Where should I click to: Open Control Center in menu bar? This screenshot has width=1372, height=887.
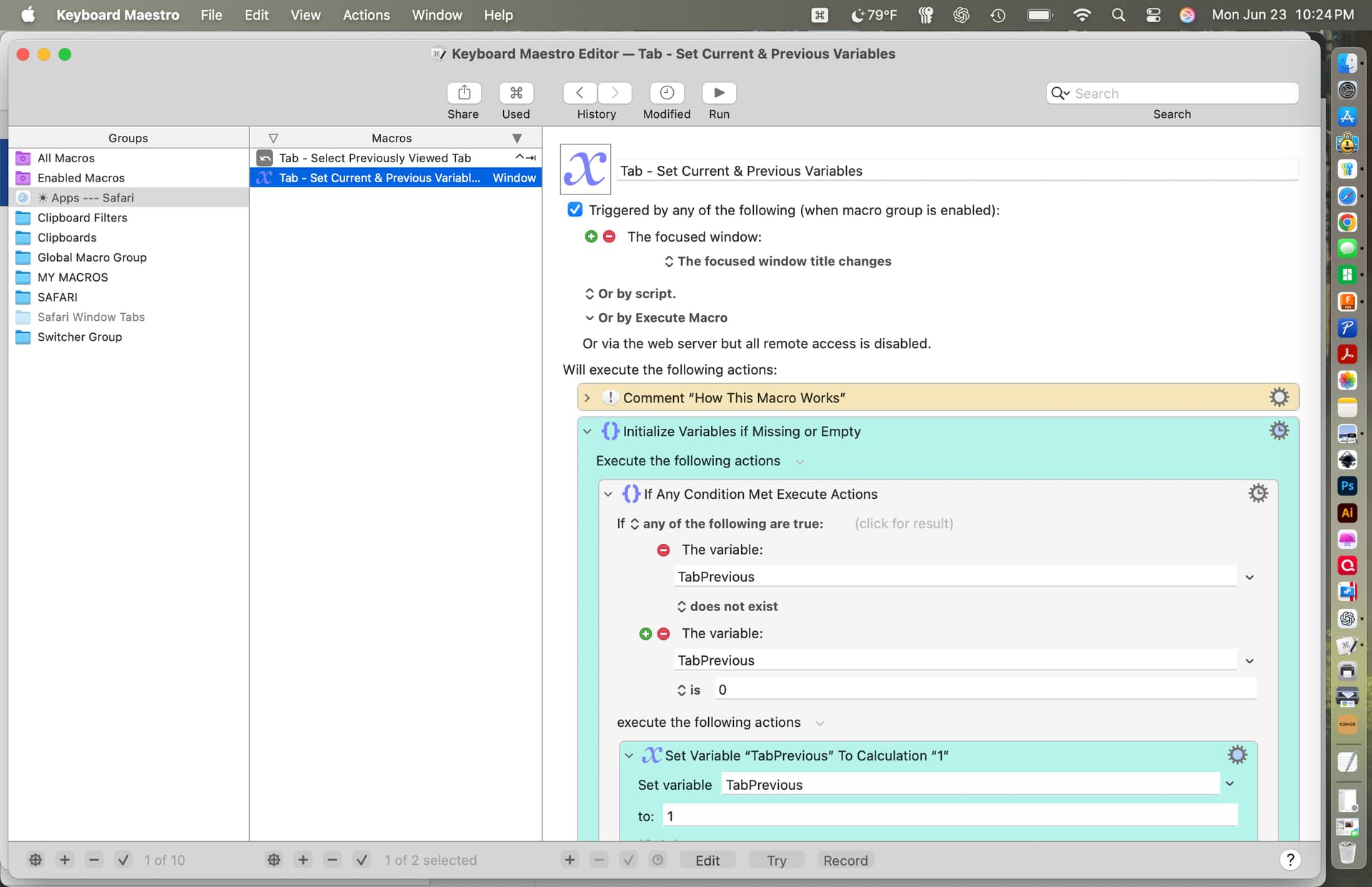click(x=1153, y=15)
